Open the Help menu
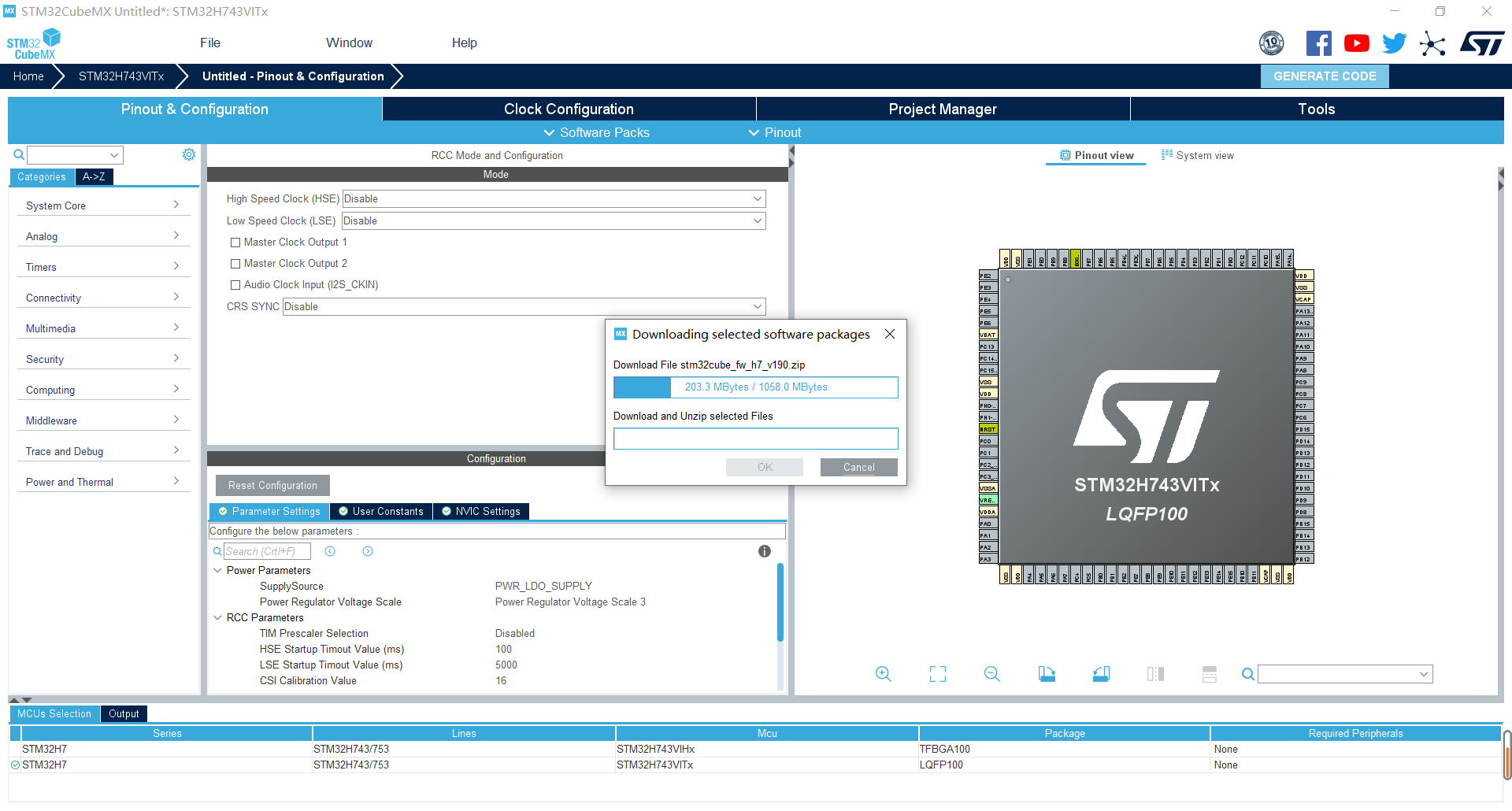This screenshot has height=811, width=1512. click(465, 43)
